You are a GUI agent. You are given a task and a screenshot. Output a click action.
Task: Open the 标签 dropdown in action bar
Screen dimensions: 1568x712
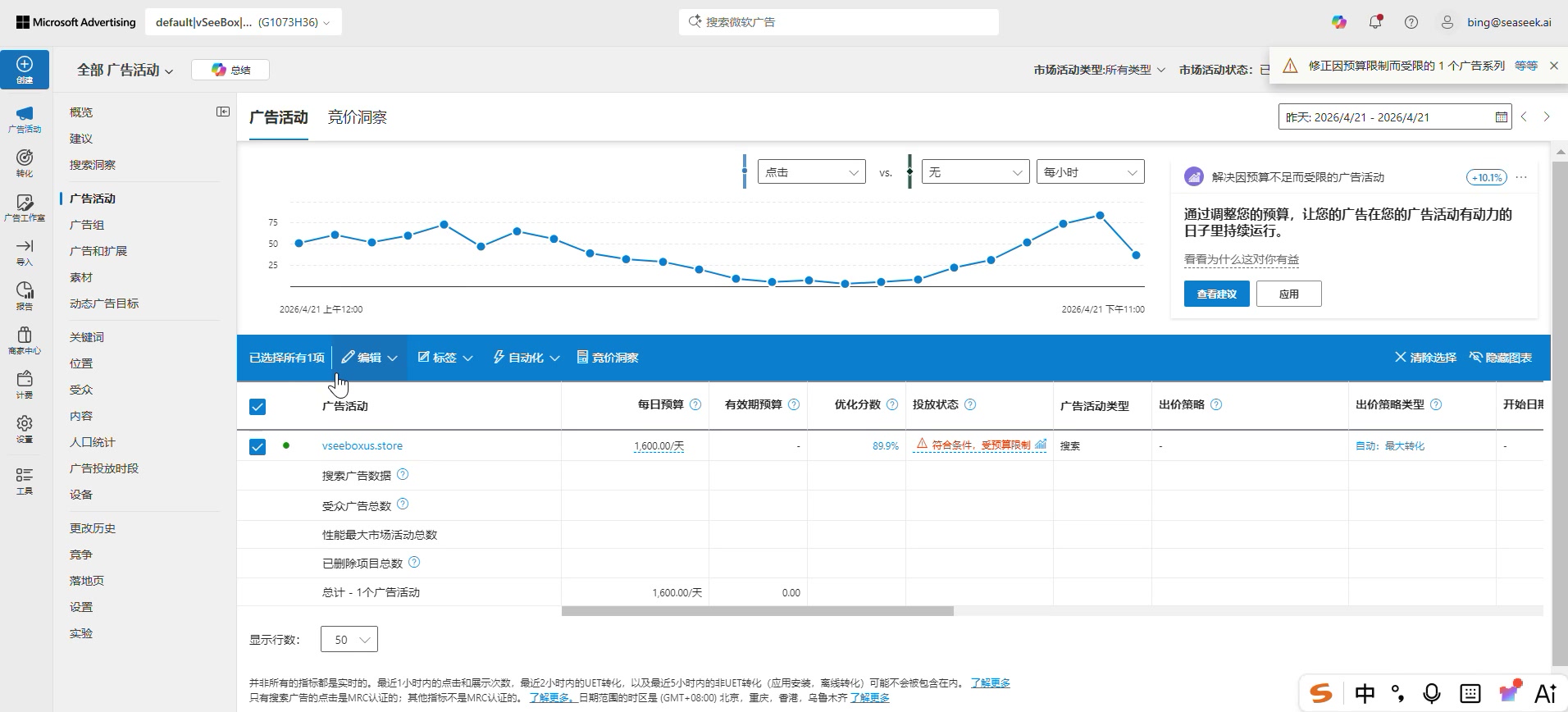(445, 358)
